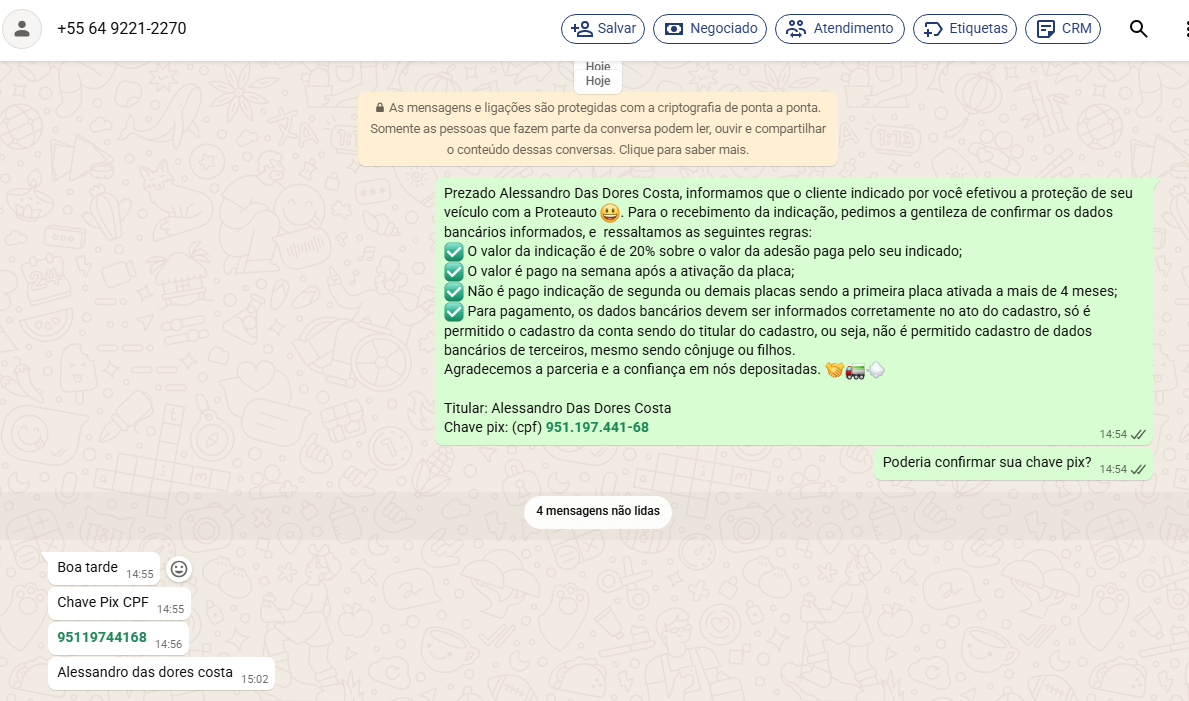Select the Chave Pix CPF message
The width and height of the screenshot is (1189, 701).
click(x=103, y=603)
